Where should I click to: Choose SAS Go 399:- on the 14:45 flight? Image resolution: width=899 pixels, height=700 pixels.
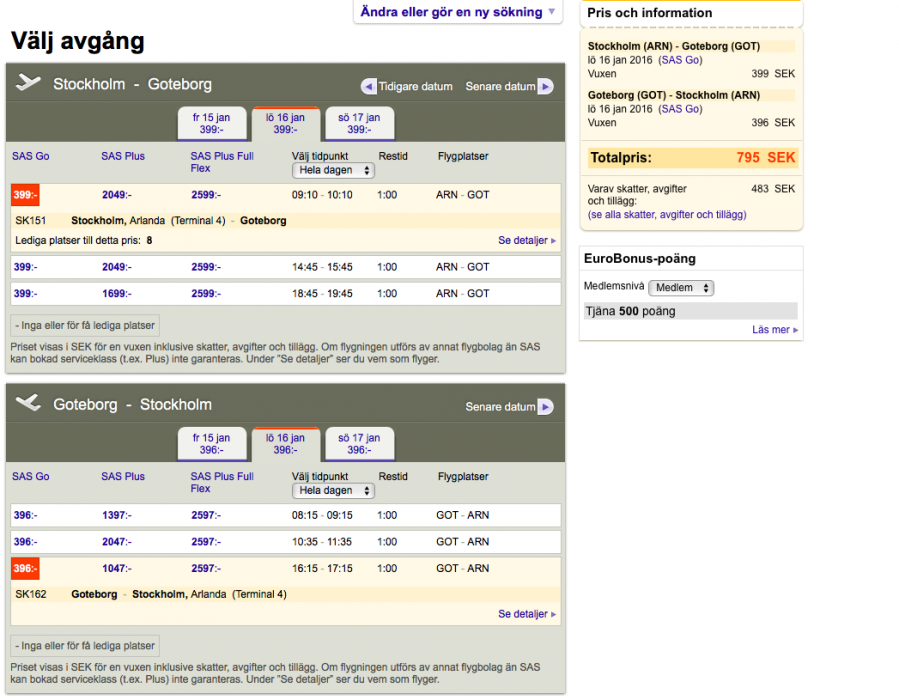point(25,267)
